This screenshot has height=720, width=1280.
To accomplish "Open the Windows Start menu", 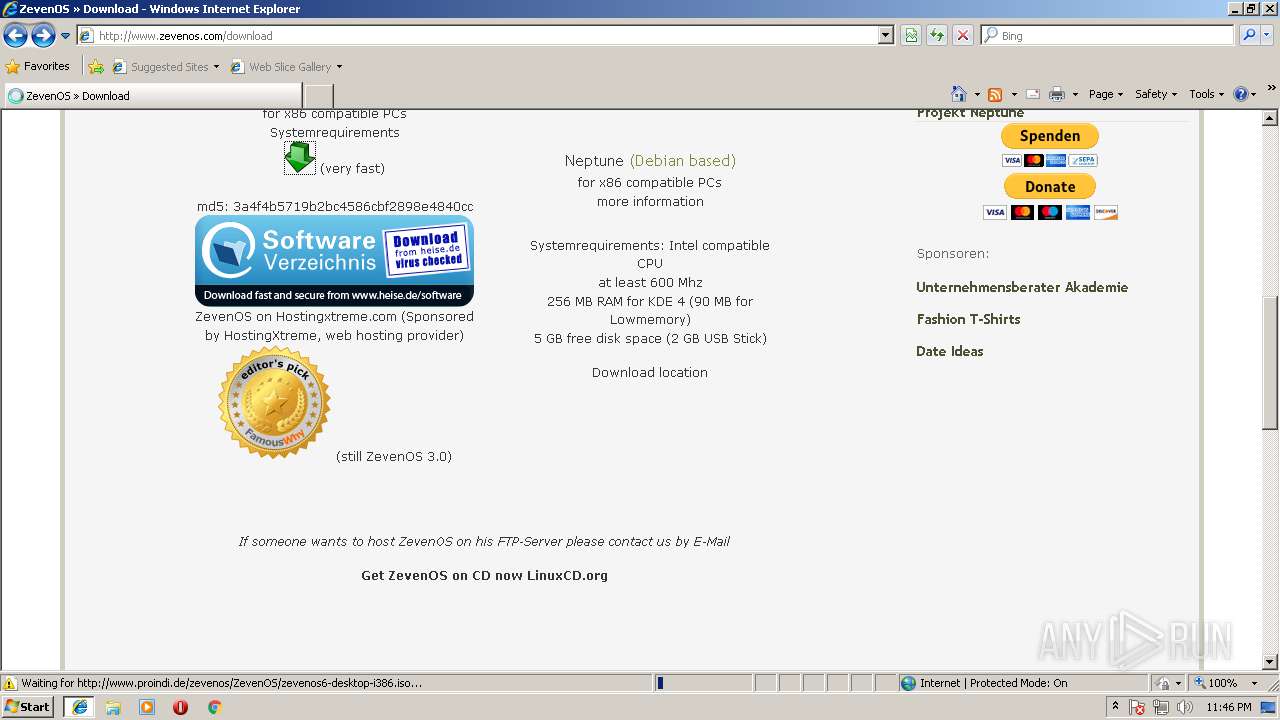I will [28, 707].
